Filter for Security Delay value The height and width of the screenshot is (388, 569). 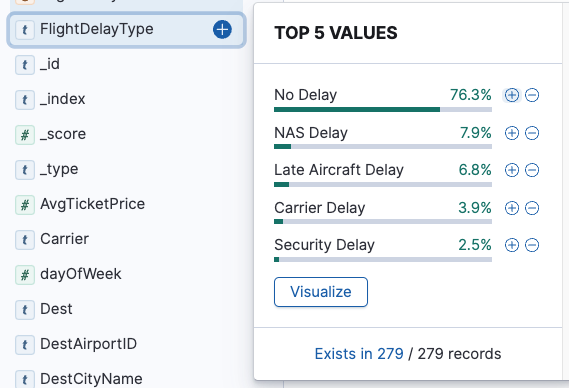(512, 245)
